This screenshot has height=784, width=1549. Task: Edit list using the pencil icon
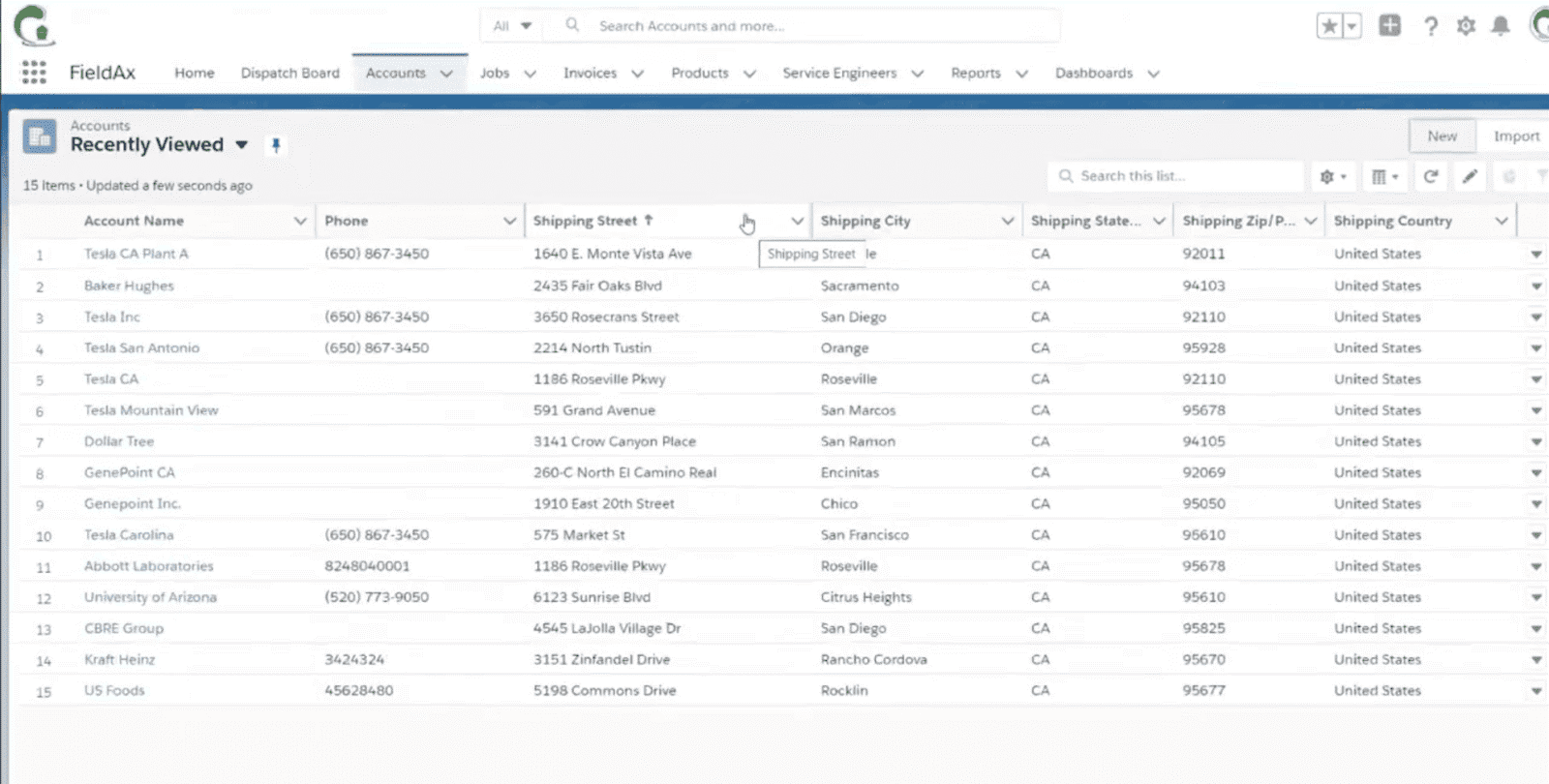[1470, 176]
